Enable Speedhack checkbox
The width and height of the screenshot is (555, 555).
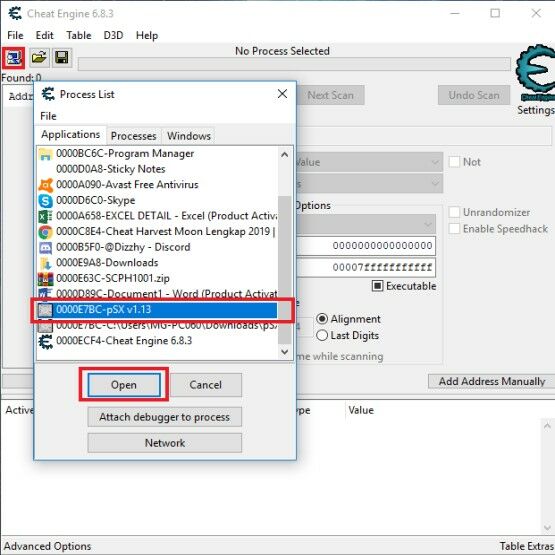click(x=454, y=229)
